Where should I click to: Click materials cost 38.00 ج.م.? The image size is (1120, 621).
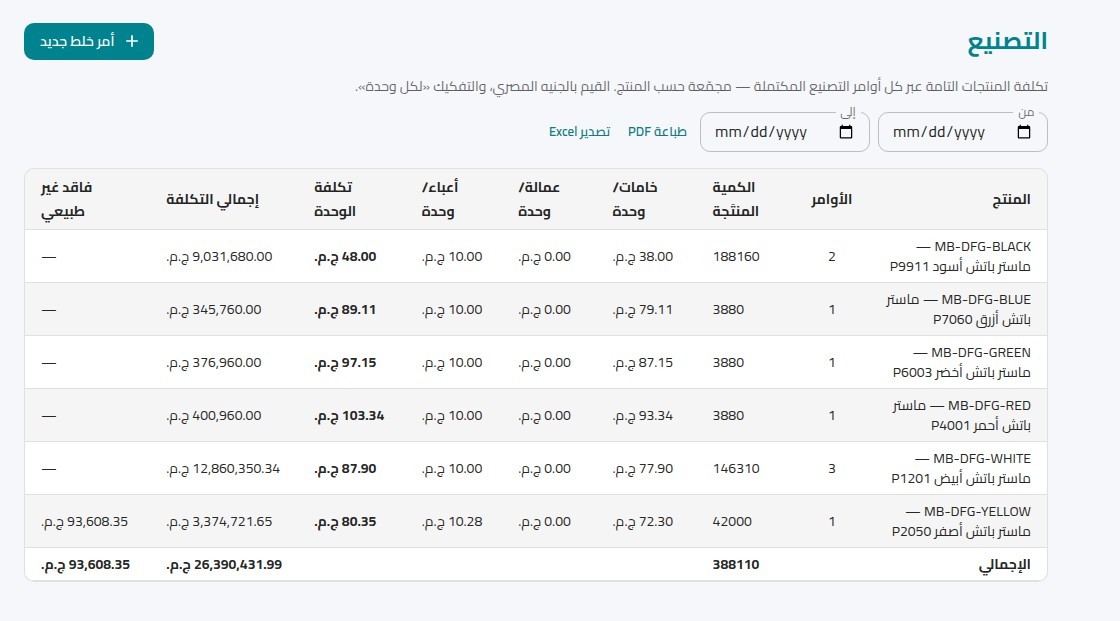(x=643, y=257)
